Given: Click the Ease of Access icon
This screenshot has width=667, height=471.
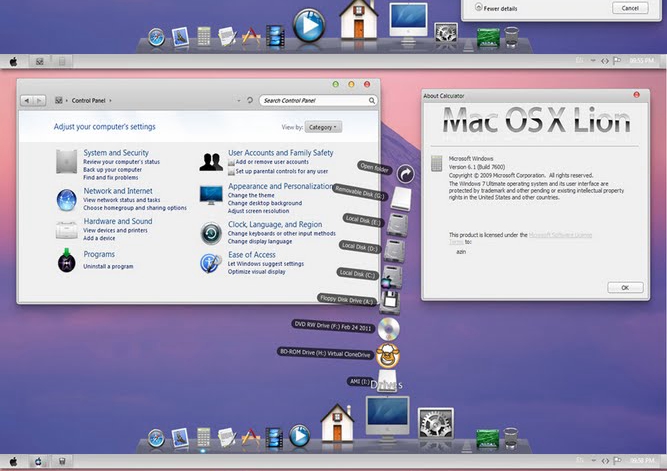Looking at the screenshot, I should tap(211, 263).
